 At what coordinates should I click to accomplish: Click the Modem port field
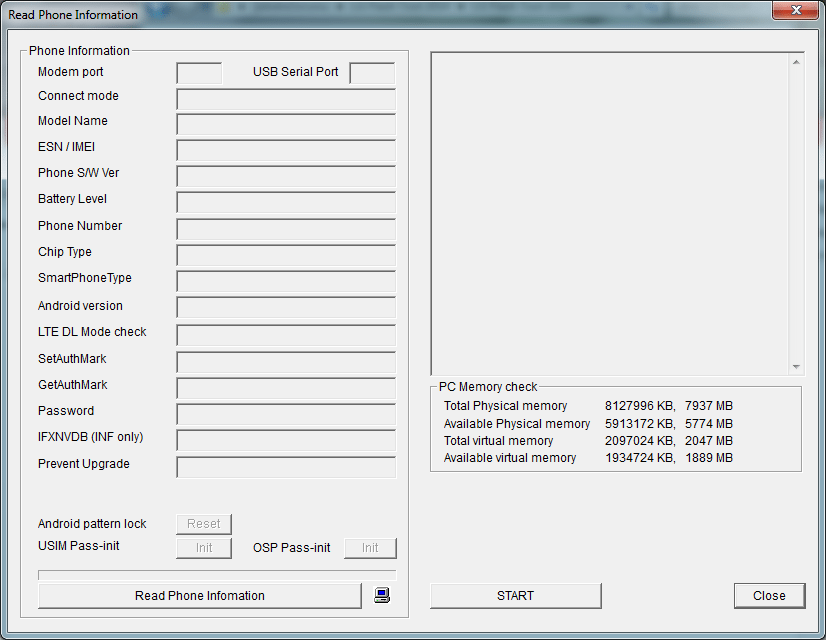tap(199, 73)
